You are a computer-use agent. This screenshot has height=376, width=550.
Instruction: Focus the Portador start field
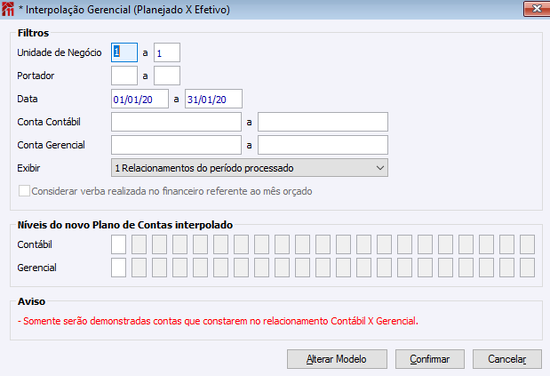(x=124, y=76)
